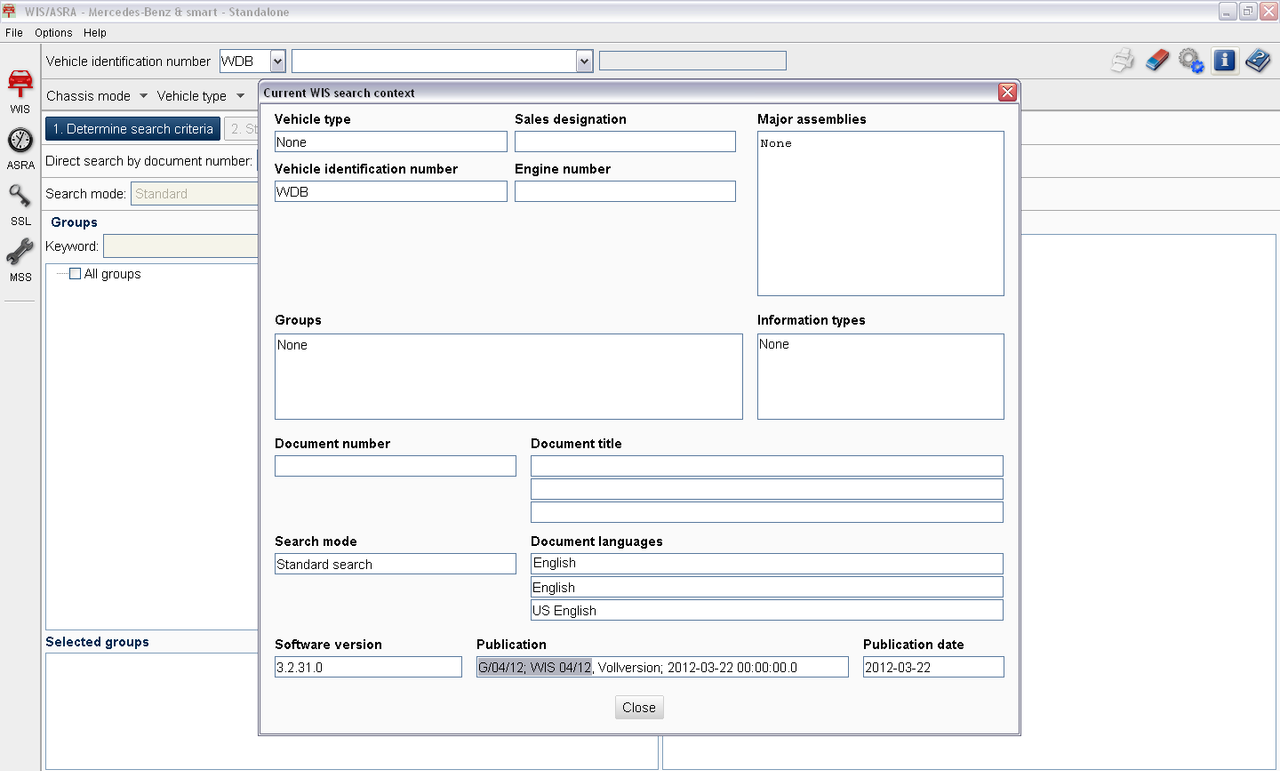Expand the Chassis mode dropdown

pos(97,96)
